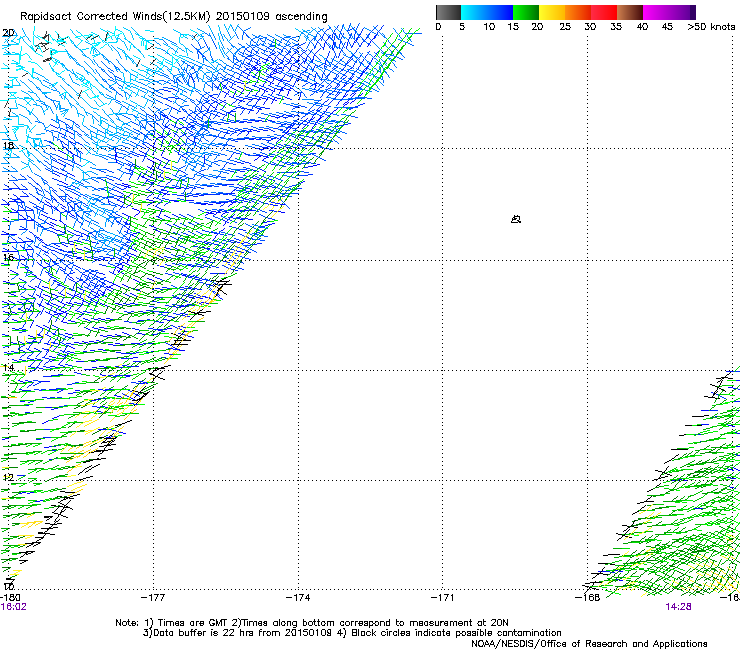Click the Rapidscat Corrected Winds title text
The width and height of the screenshot is (740, 650).
174,17
